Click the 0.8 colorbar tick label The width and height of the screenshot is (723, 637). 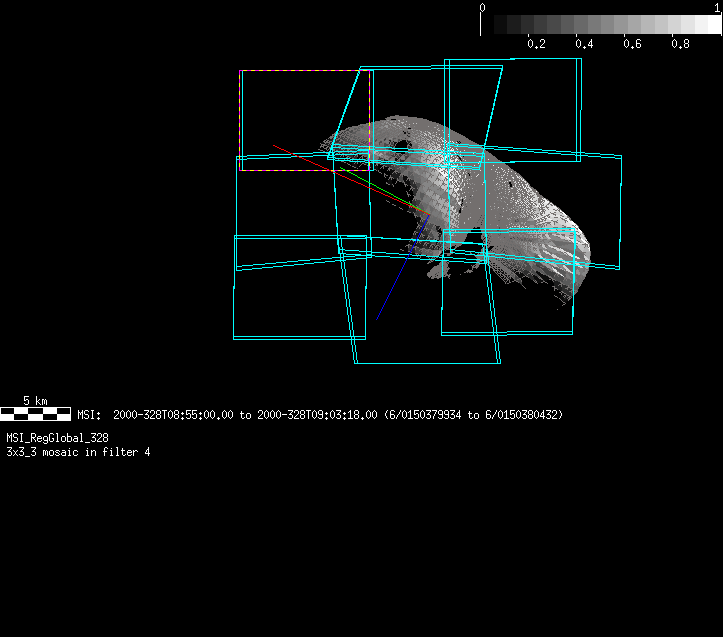click(680, 44)
